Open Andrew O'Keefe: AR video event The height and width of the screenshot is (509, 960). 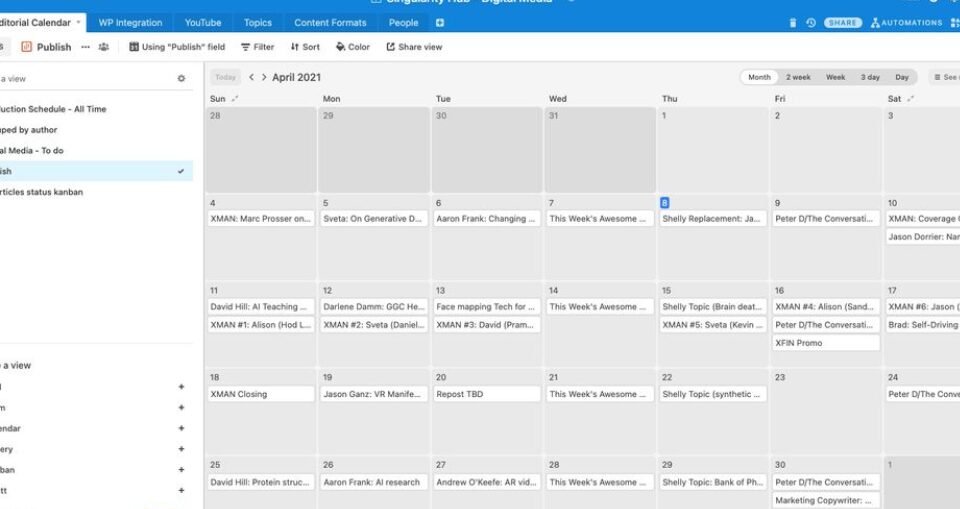coord(487,483)
